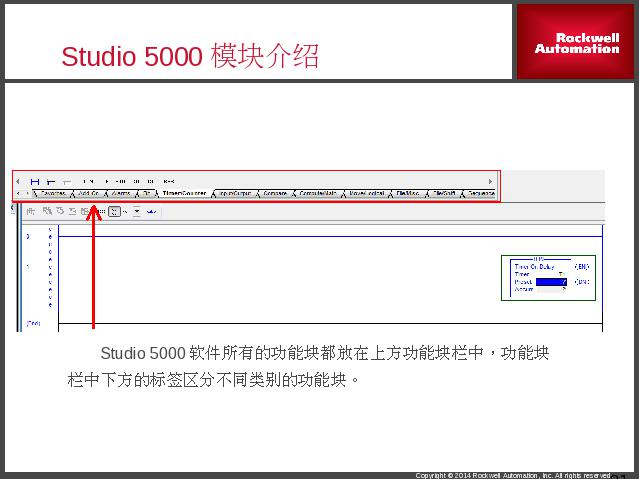Toggle the outlined ladder toolbar button

point(114,211)
